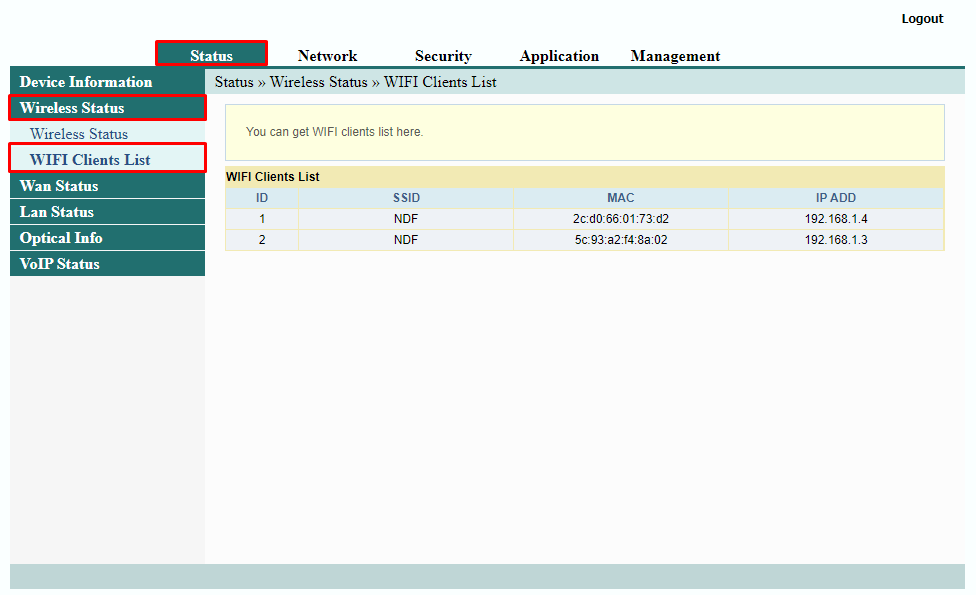Click MAC address 5c:93:a2:f4:8a:02 in table
Viewport: 976px width, 595px height.
point(620,240)
